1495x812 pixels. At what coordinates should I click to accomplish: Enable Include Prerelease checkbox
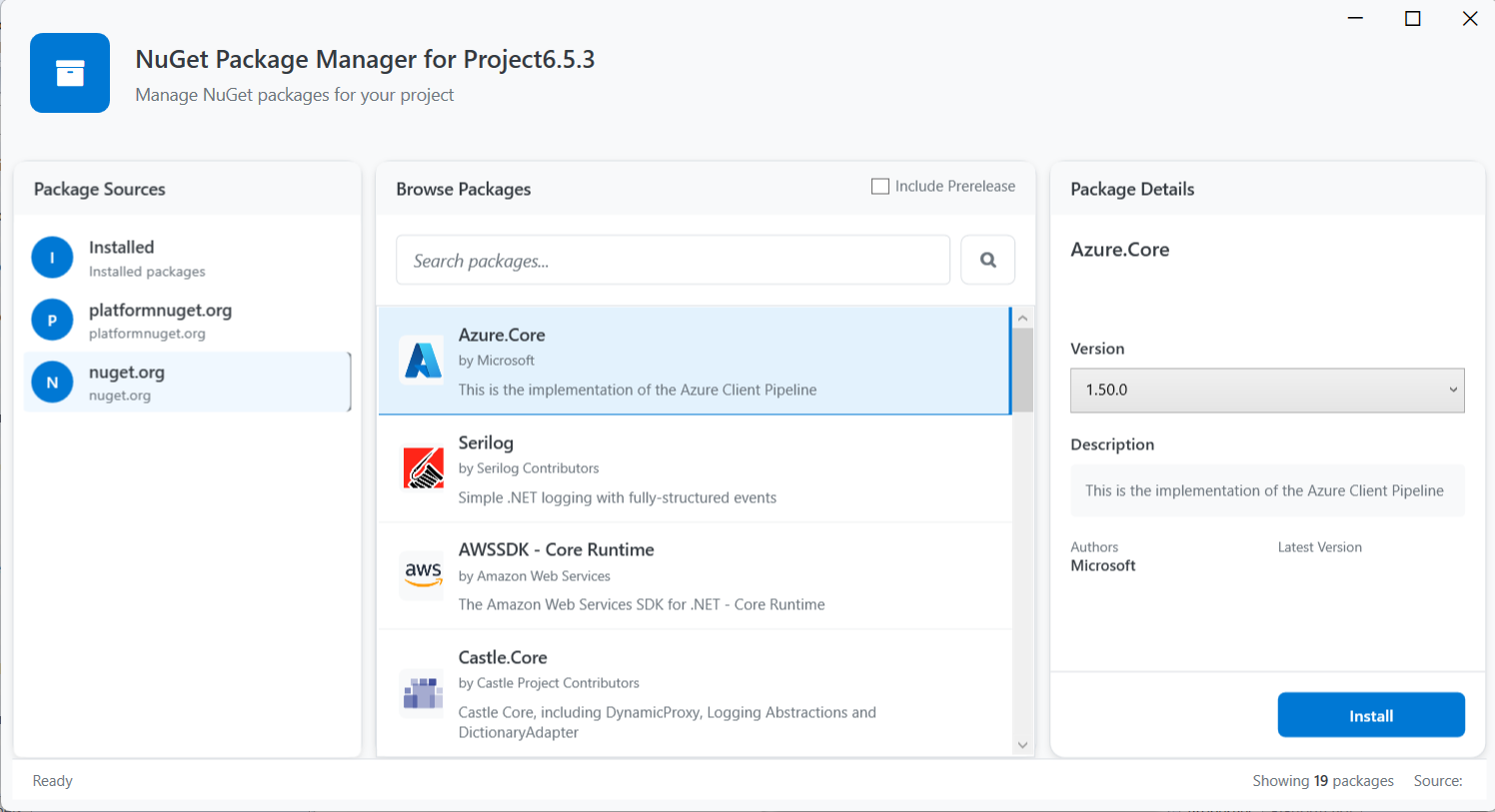(880, 186)
